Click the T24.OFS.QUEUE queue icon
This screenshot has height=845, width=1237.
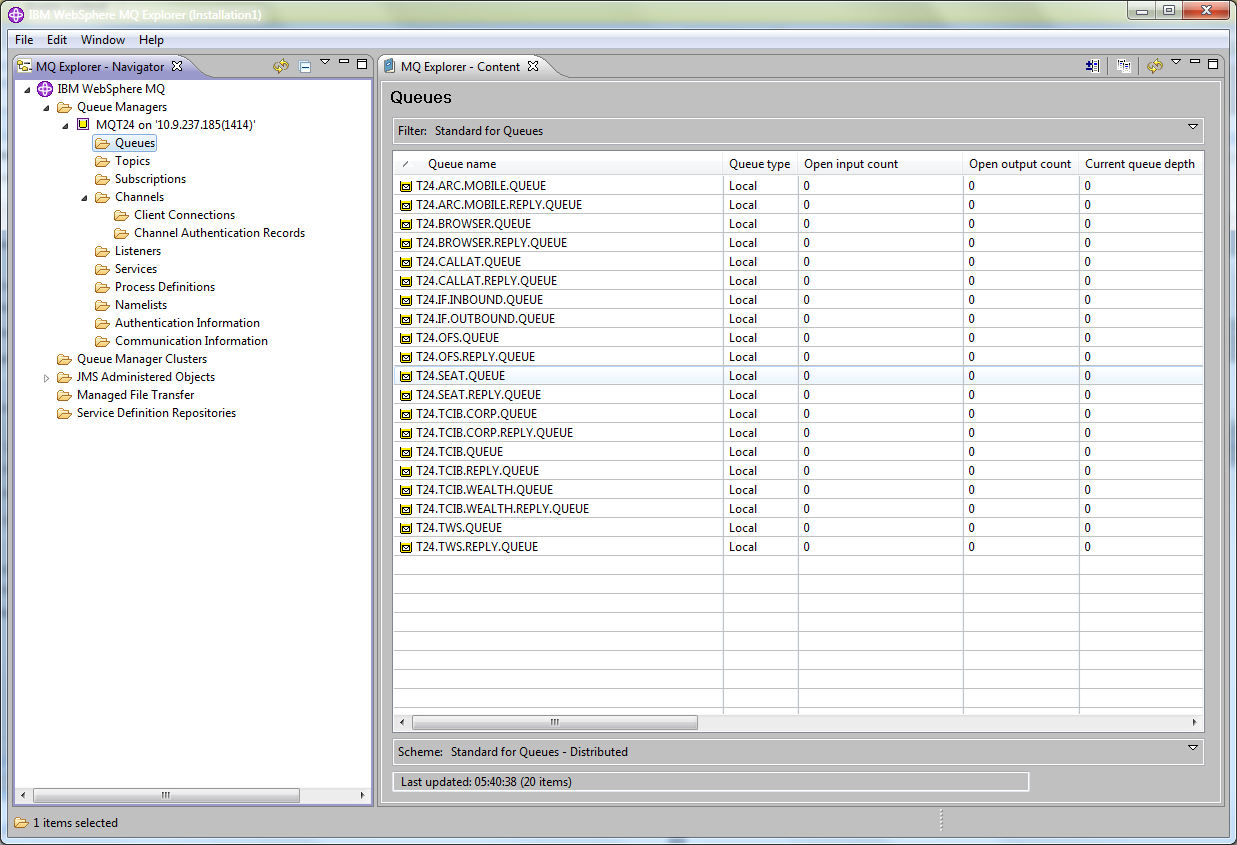(406, 338)
